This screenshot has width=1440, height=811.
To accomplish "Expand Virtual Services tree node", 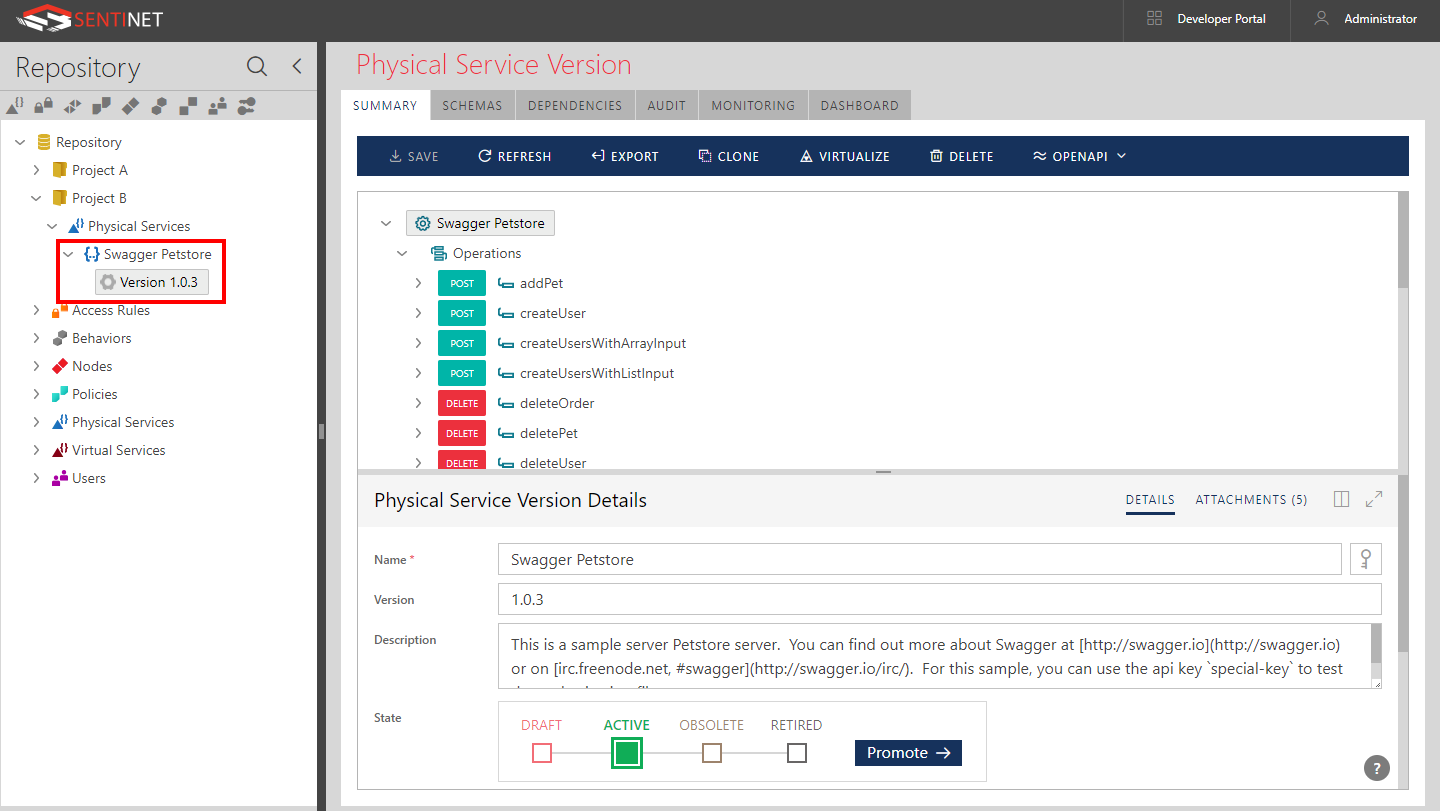I will 36,450.
